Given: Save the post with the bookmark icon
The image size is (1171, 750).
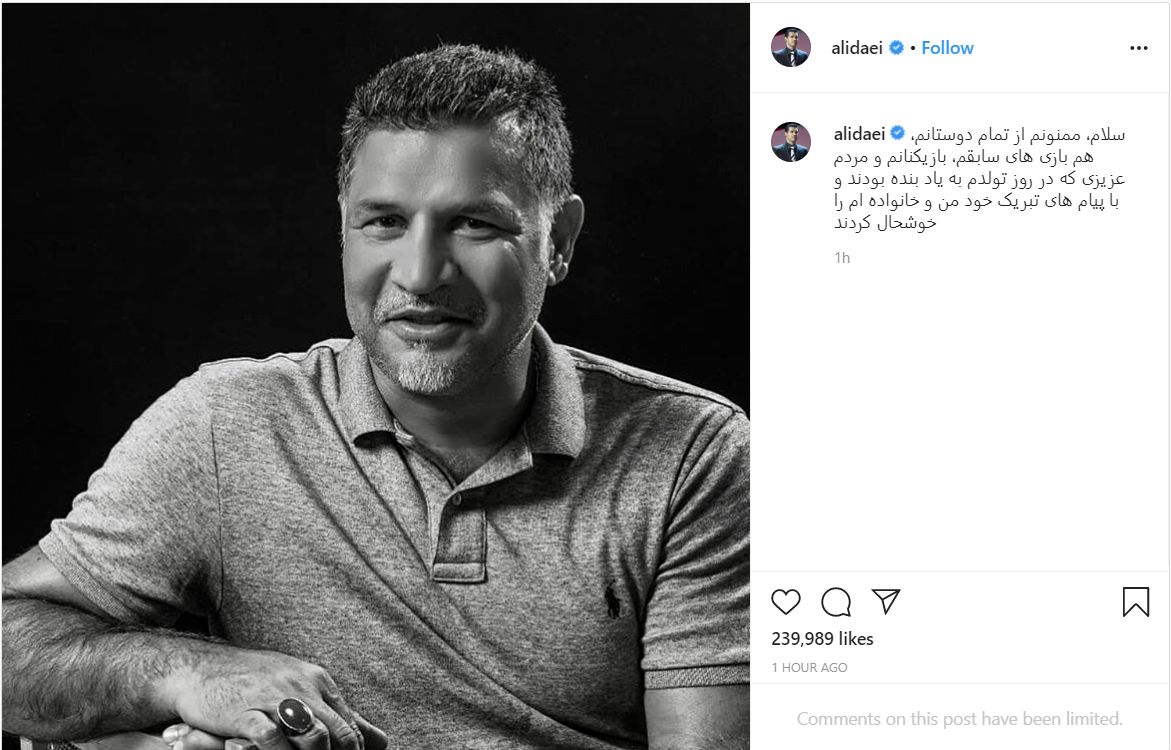Looking at the screenshot, I should [x=1135, y=601].
